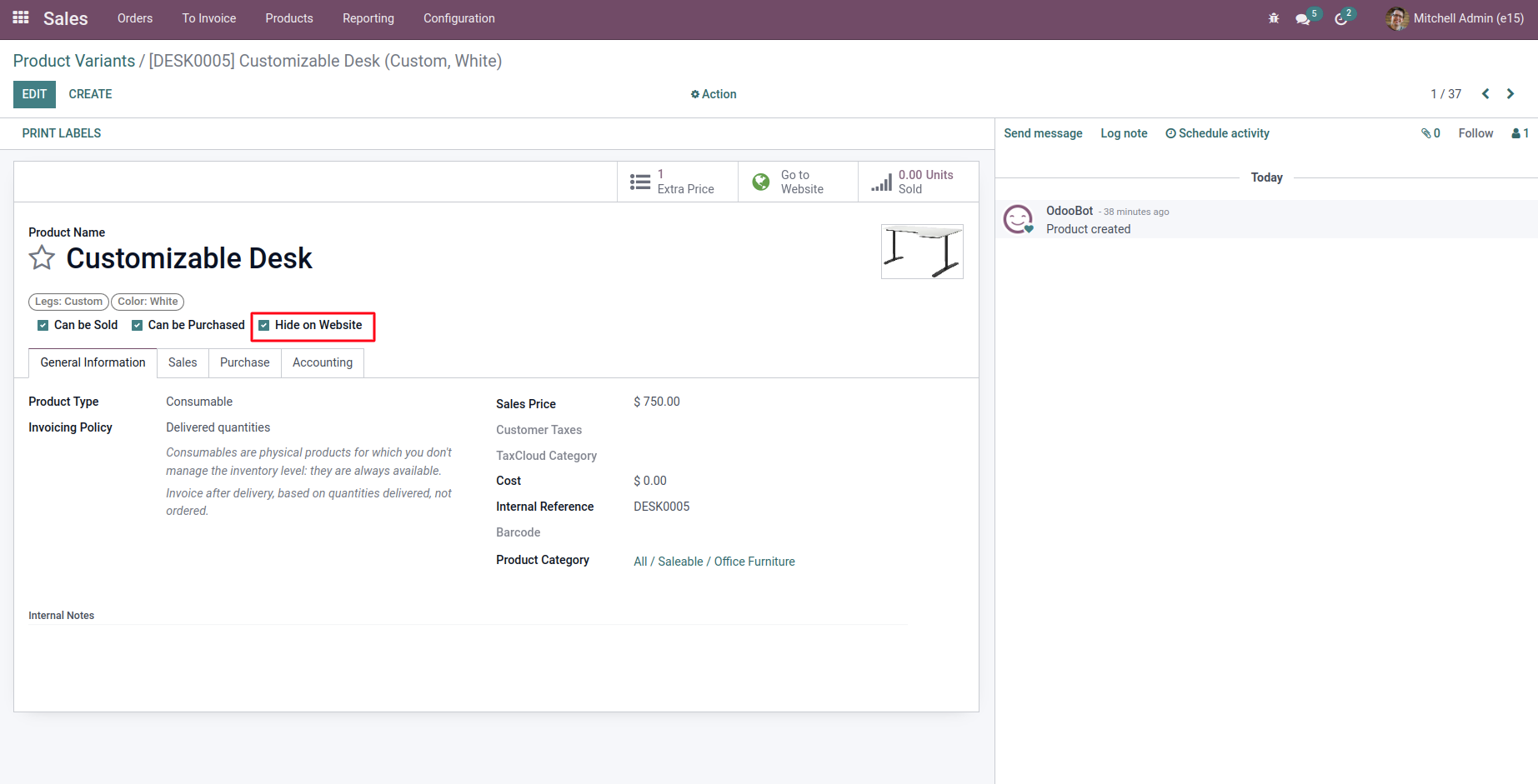This screenshot has width=1538, height=784.
Task: Open the apps grid menu icon
Action: coord(21,17)
